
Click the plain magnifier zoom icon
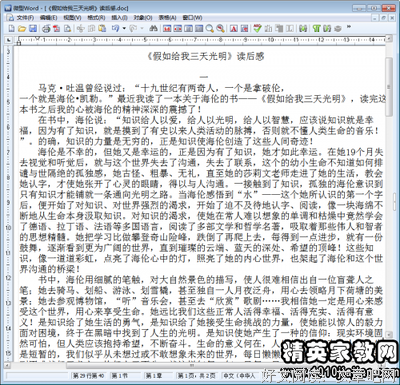click(x=210, y=29)
